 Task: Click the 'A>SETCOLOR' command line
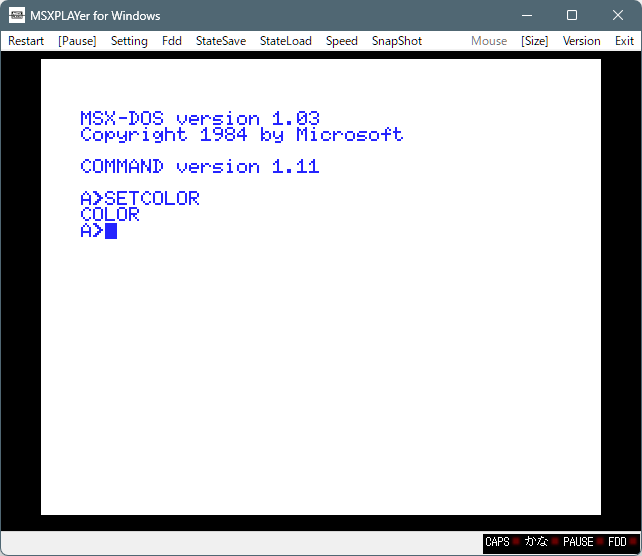[140, 199]
